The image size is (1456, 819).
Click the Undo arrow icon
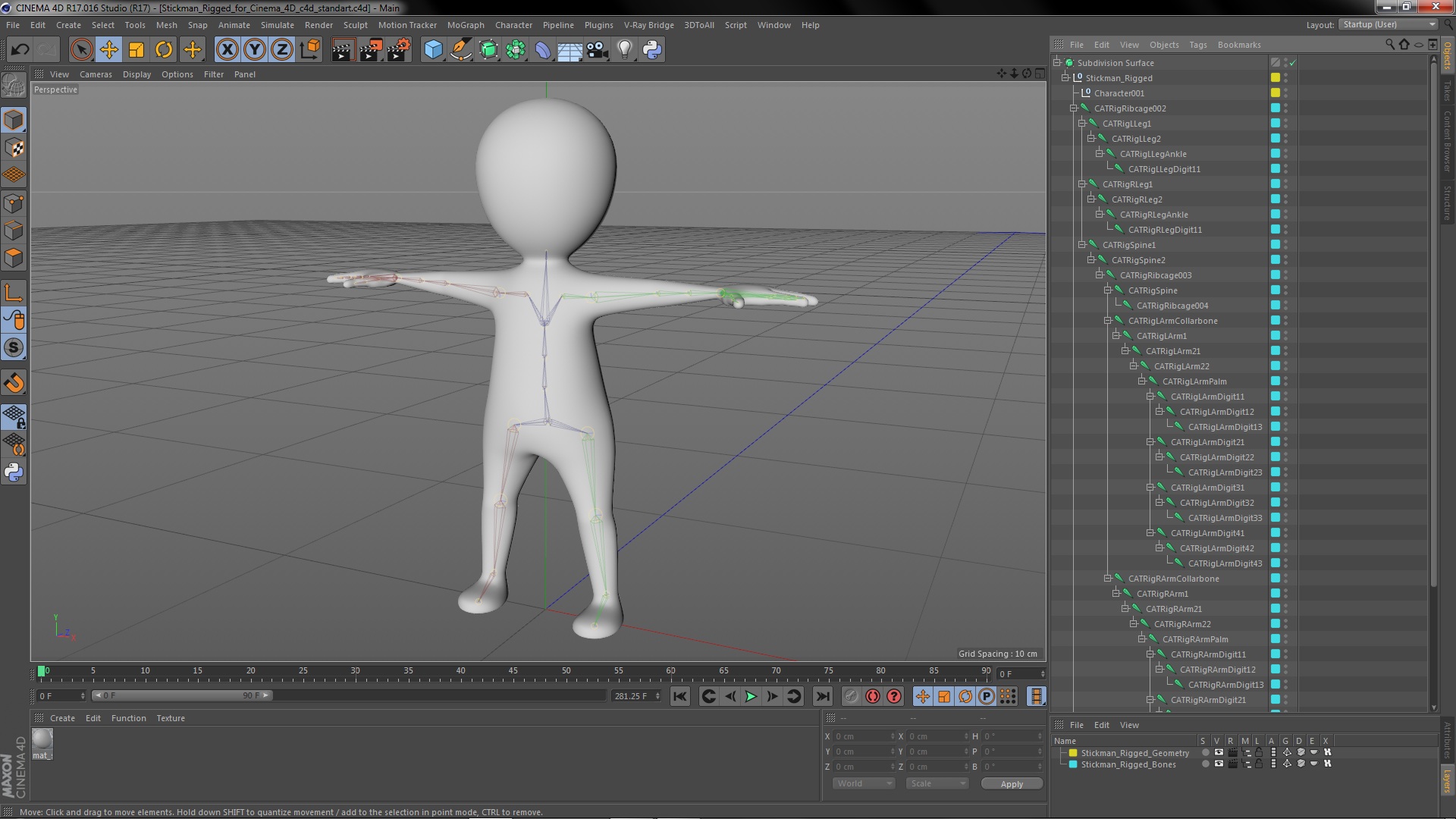20,50
